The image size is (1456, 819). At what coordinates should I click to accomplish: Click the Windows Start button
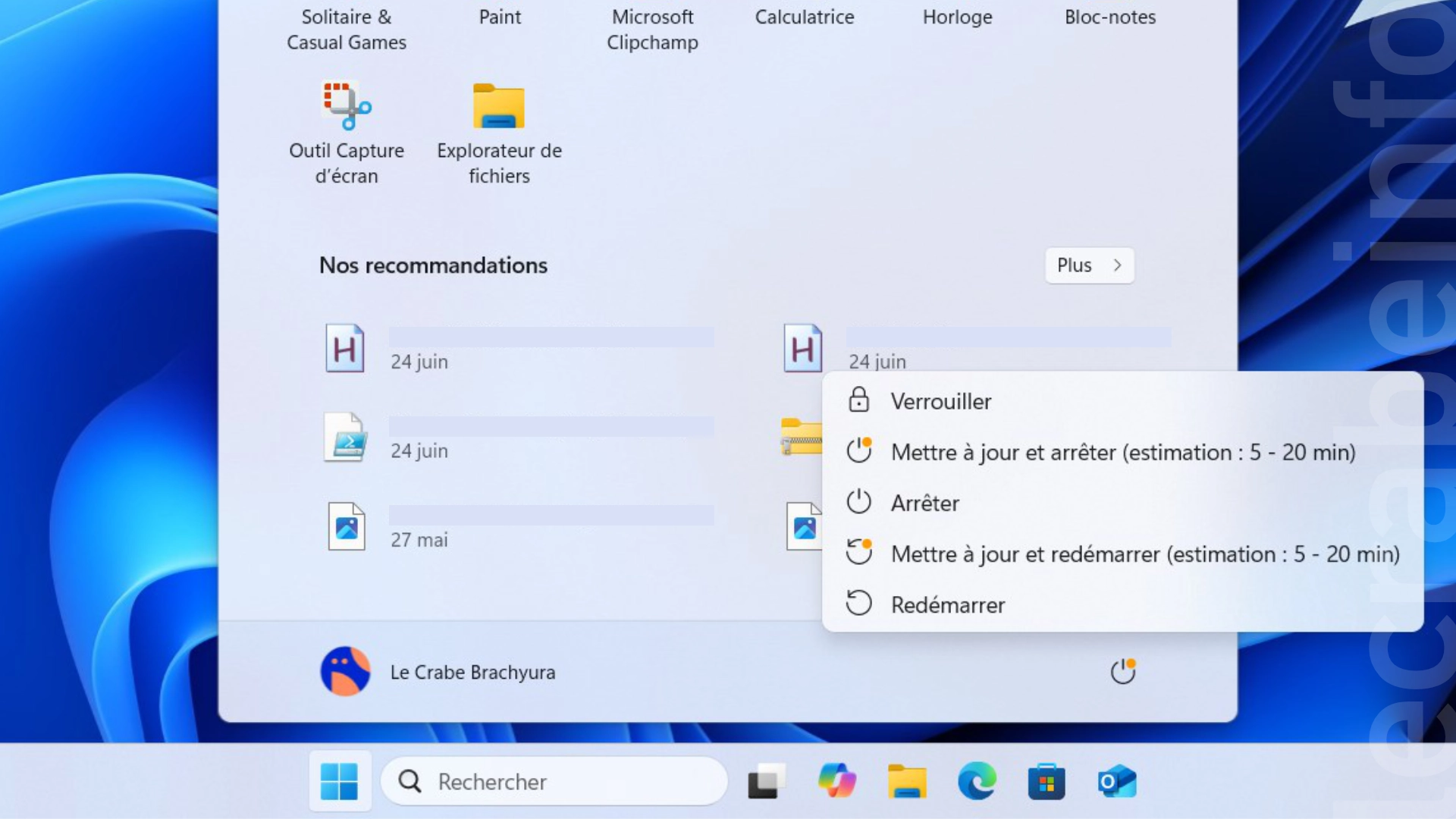tap(339, 781)
